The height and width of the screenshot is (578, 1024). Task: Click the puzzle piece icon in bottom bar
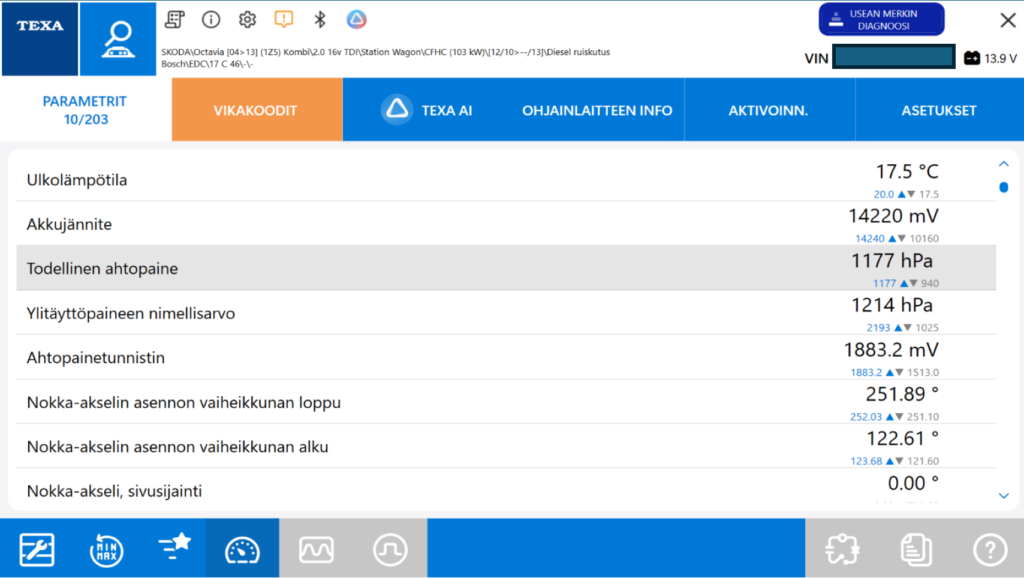[x=842, y=549]
